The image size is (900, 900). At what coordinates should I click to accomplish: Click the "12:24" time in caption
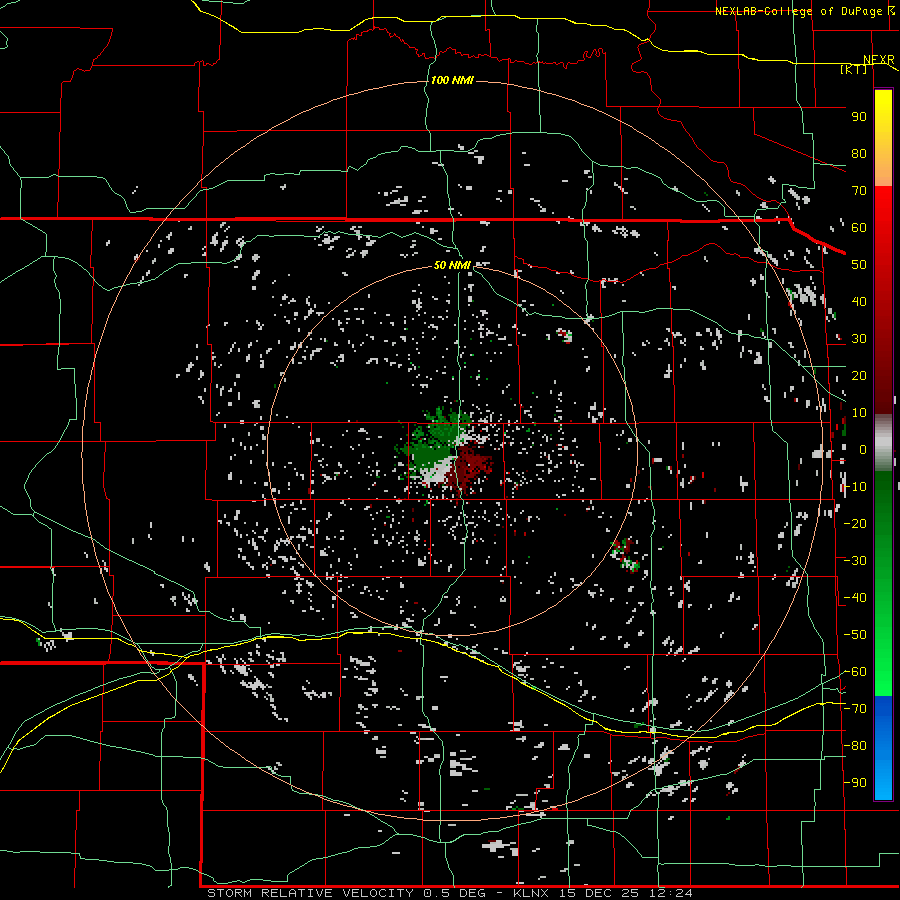670,893
